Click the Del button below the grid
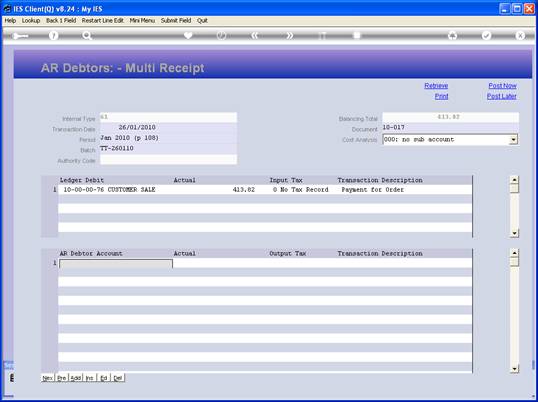 click(118, 378)
